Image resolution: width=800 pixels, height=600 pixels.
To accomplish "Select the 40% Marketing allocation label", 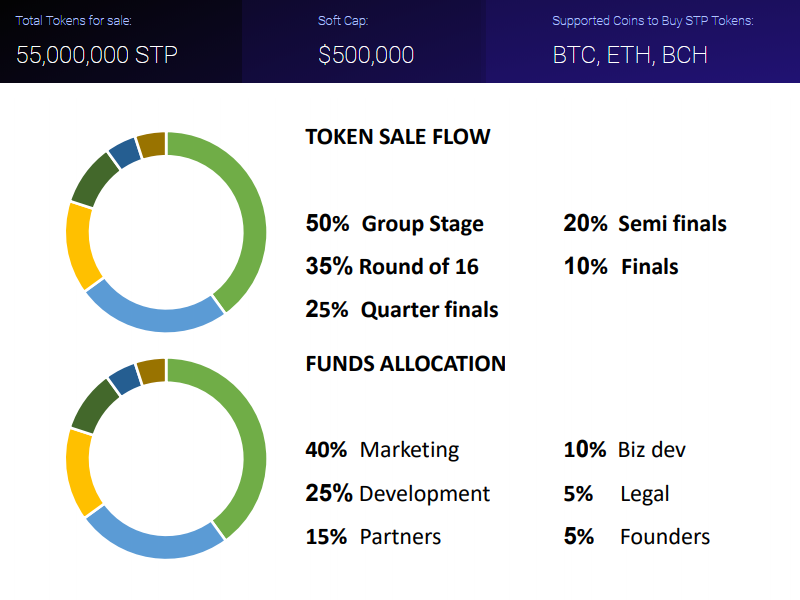I will [x=382, y=450].
